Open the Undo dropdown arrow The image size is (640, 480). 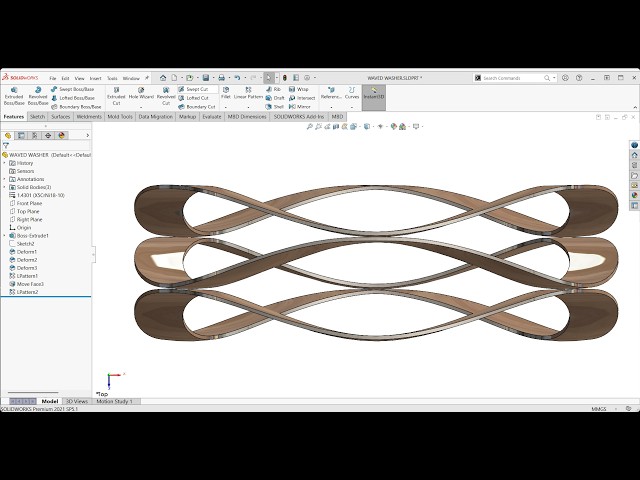(x=245, y=78)
